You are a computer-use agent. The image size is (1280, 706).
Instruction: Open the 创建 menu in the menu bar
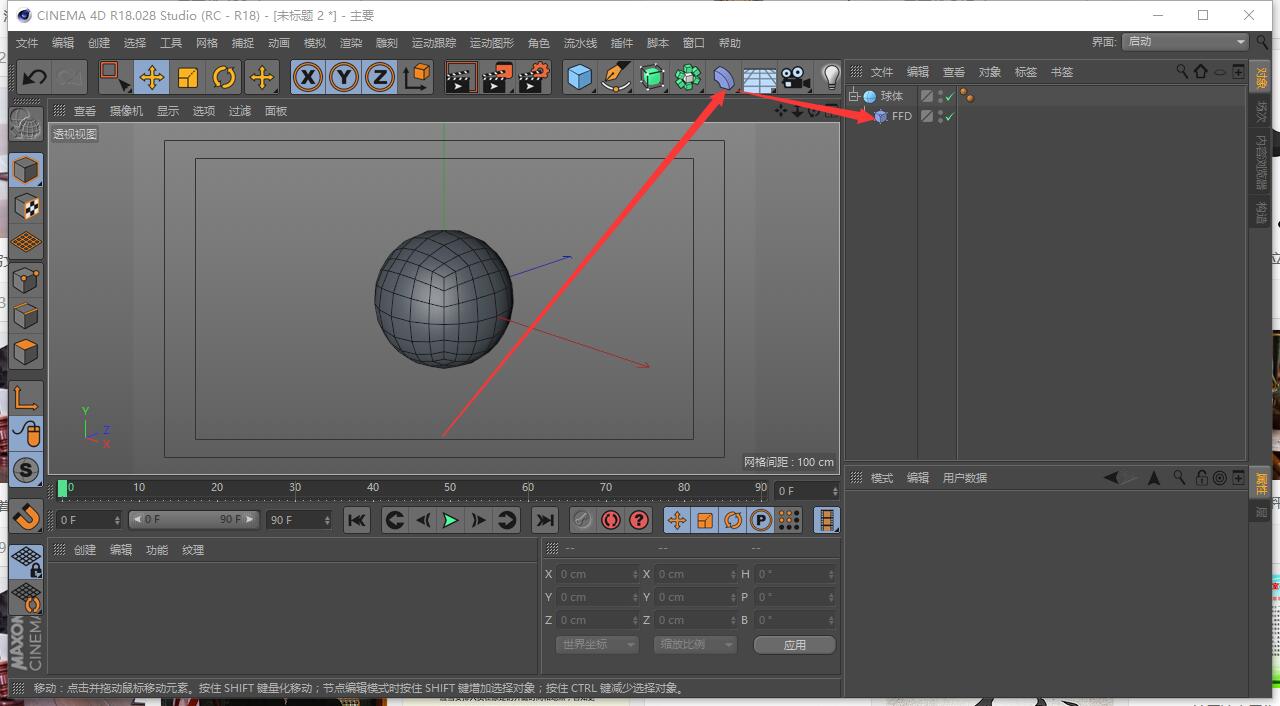(x=99, y=43)
